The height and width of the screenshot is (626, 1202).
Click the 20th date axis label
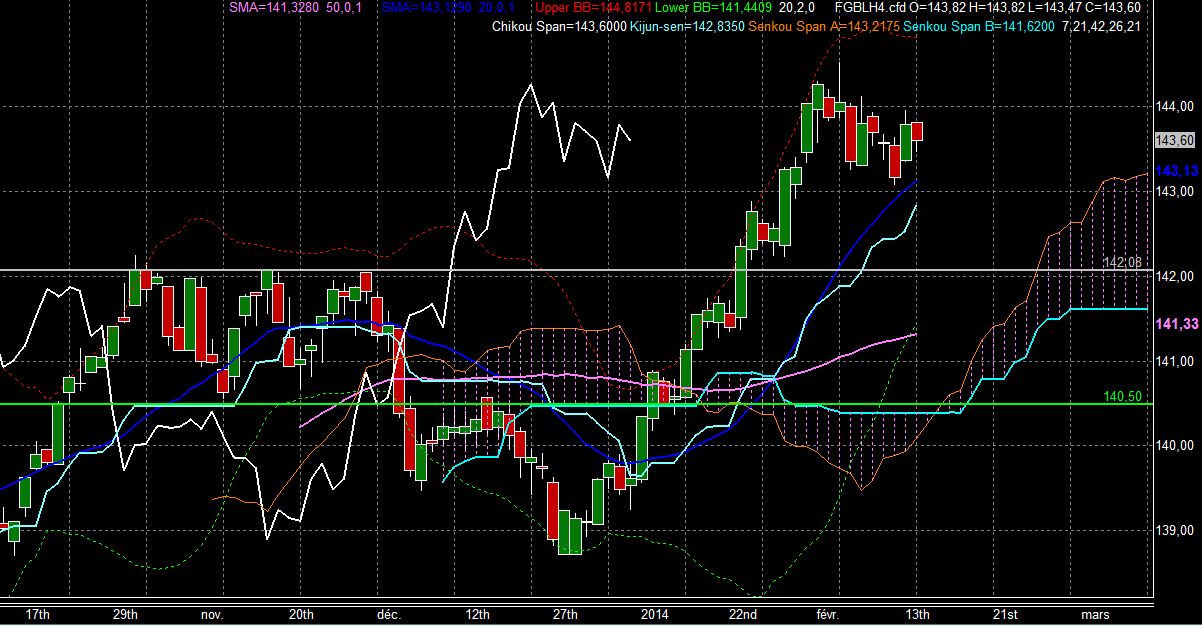pos(301,613)
